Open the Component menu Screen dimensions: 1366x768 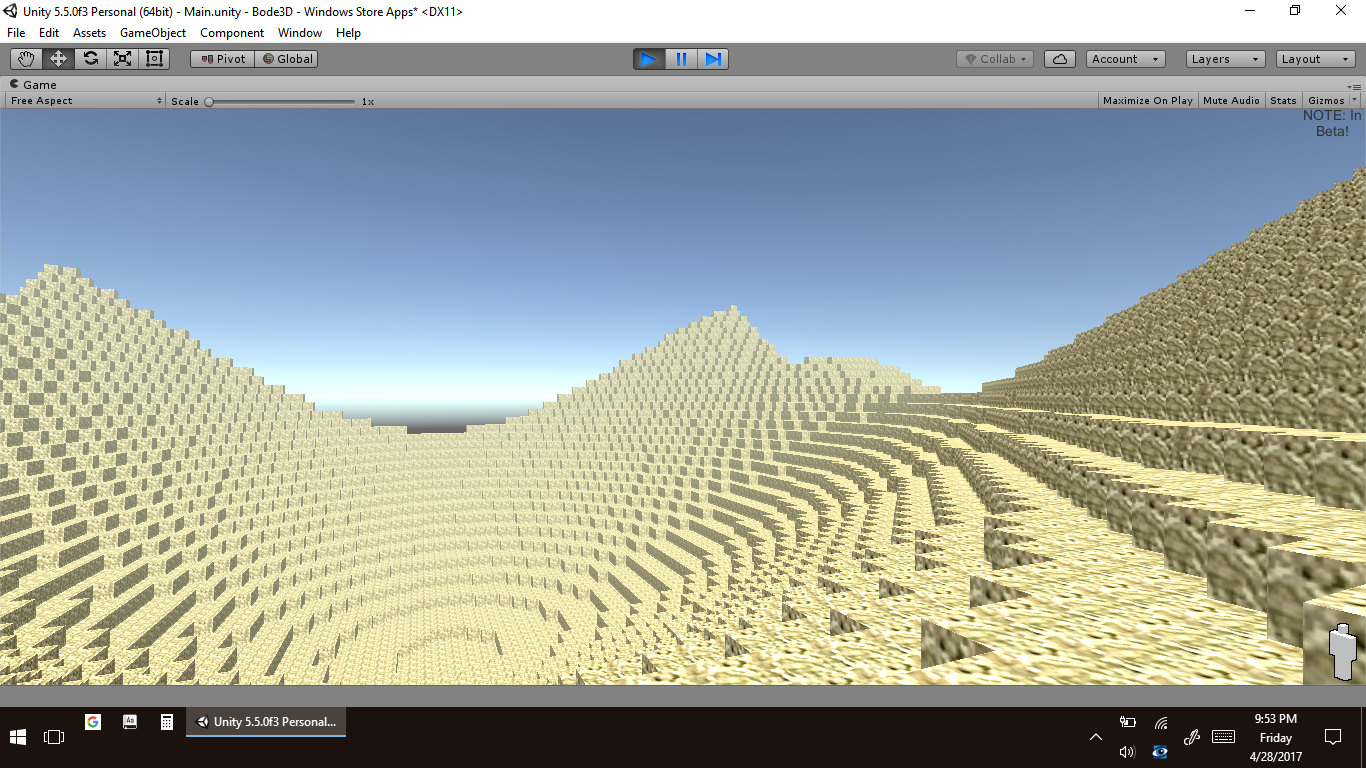coord(232,33)
